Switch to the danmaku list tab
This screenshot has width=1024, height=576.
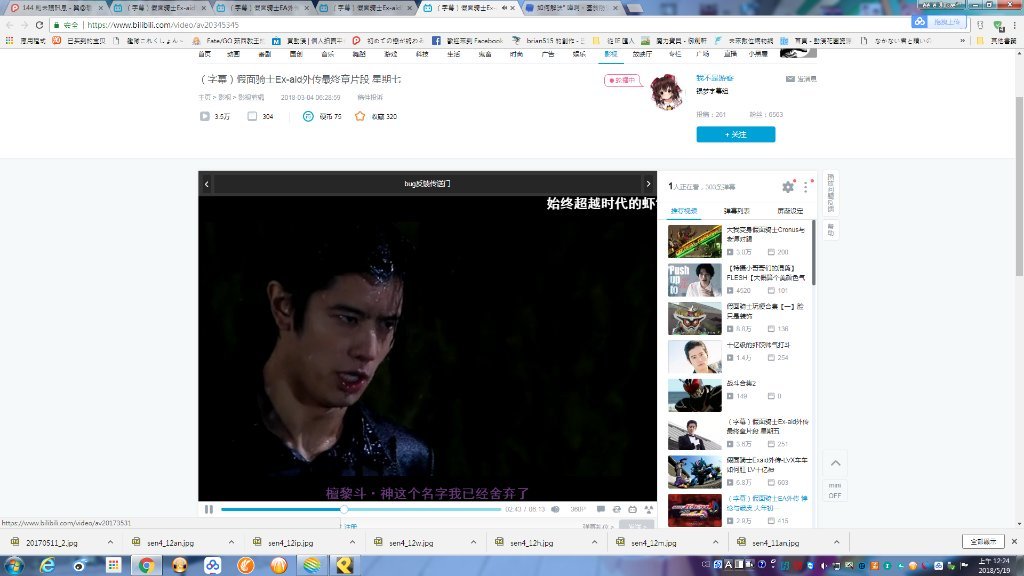point(737,211)
